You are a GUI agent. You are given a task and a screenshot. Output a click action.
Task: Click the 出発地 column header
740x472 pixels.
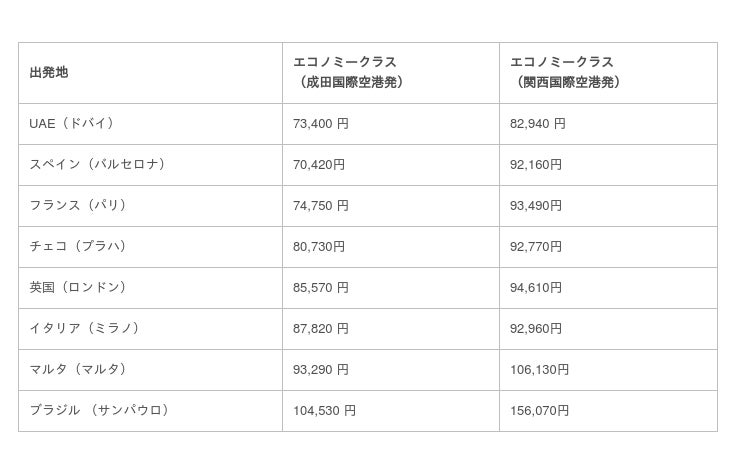click(49, 73)
